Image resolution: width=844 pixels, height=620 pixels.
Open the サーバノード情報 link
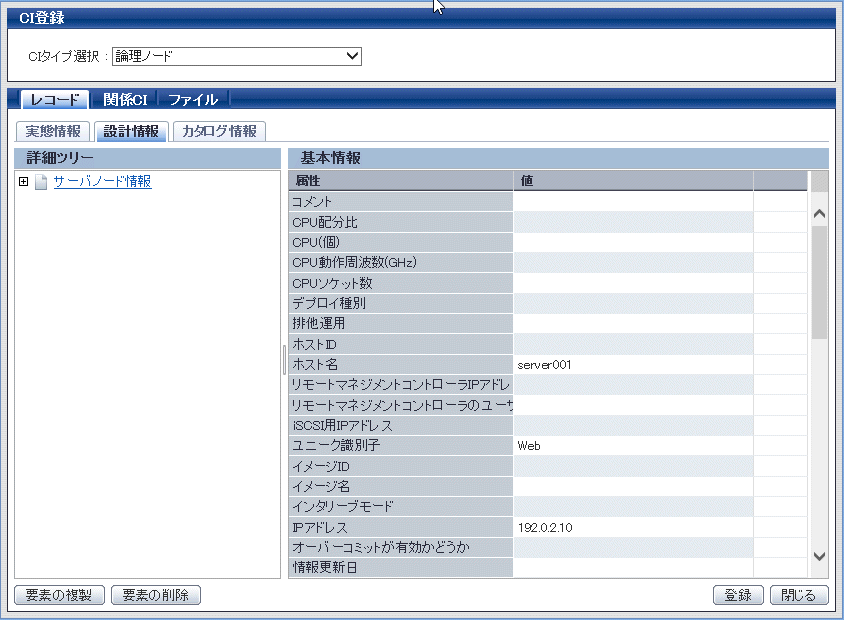coord(102,182)
